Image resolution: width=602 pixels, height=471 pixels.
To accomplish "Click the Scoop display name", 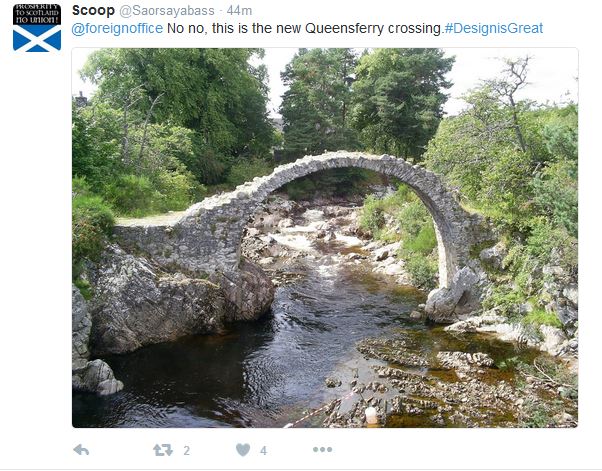I will pyautogui.click(x=93, y=10).
